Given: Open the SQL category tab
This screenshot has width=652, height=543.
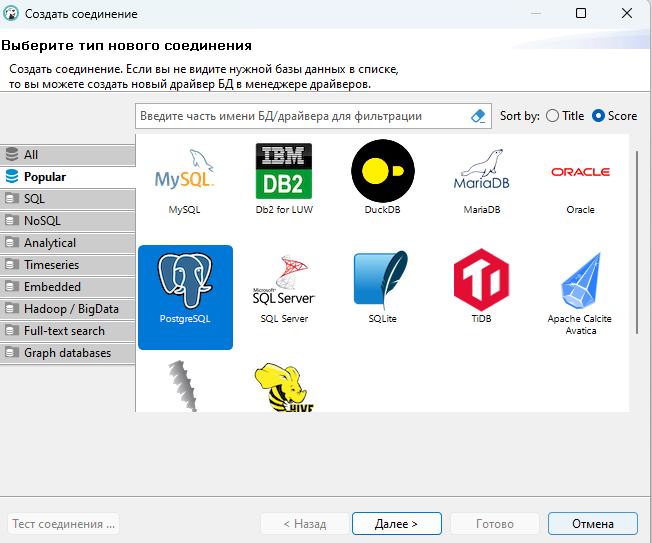Looking at the screenshot, I should [68, 199].
